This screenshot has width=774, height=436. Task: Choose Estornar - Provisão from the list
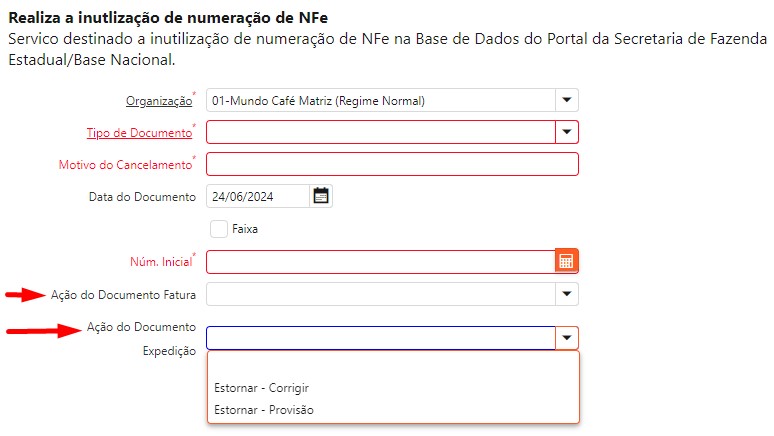[x=263, y=409]
